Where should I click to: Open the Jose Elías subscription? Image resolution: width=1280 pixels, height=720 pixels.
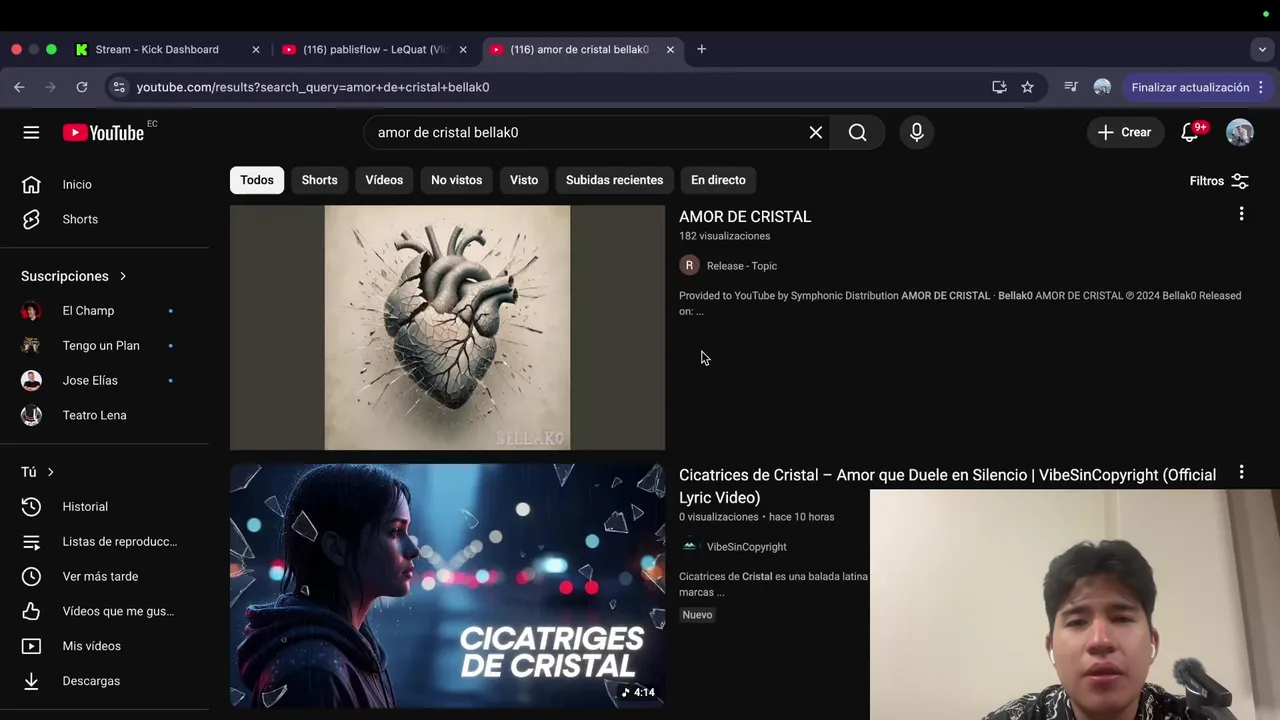[104, 381]
